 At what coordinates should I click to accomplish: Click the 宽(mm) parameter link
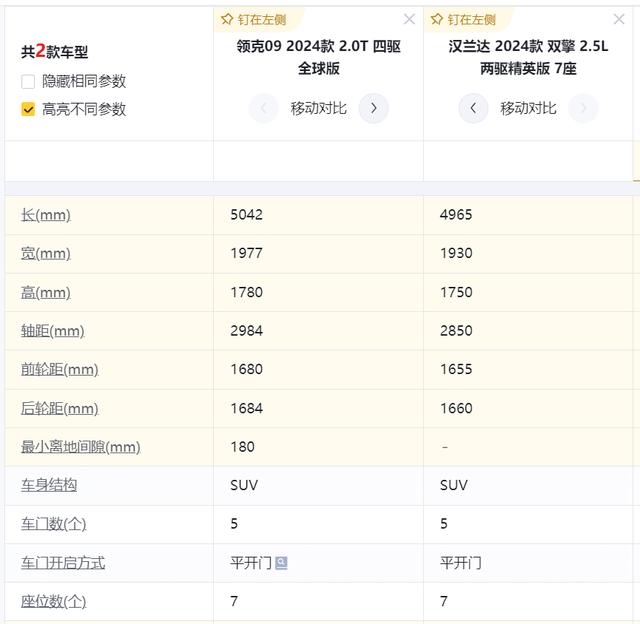(x=46, y=253)
